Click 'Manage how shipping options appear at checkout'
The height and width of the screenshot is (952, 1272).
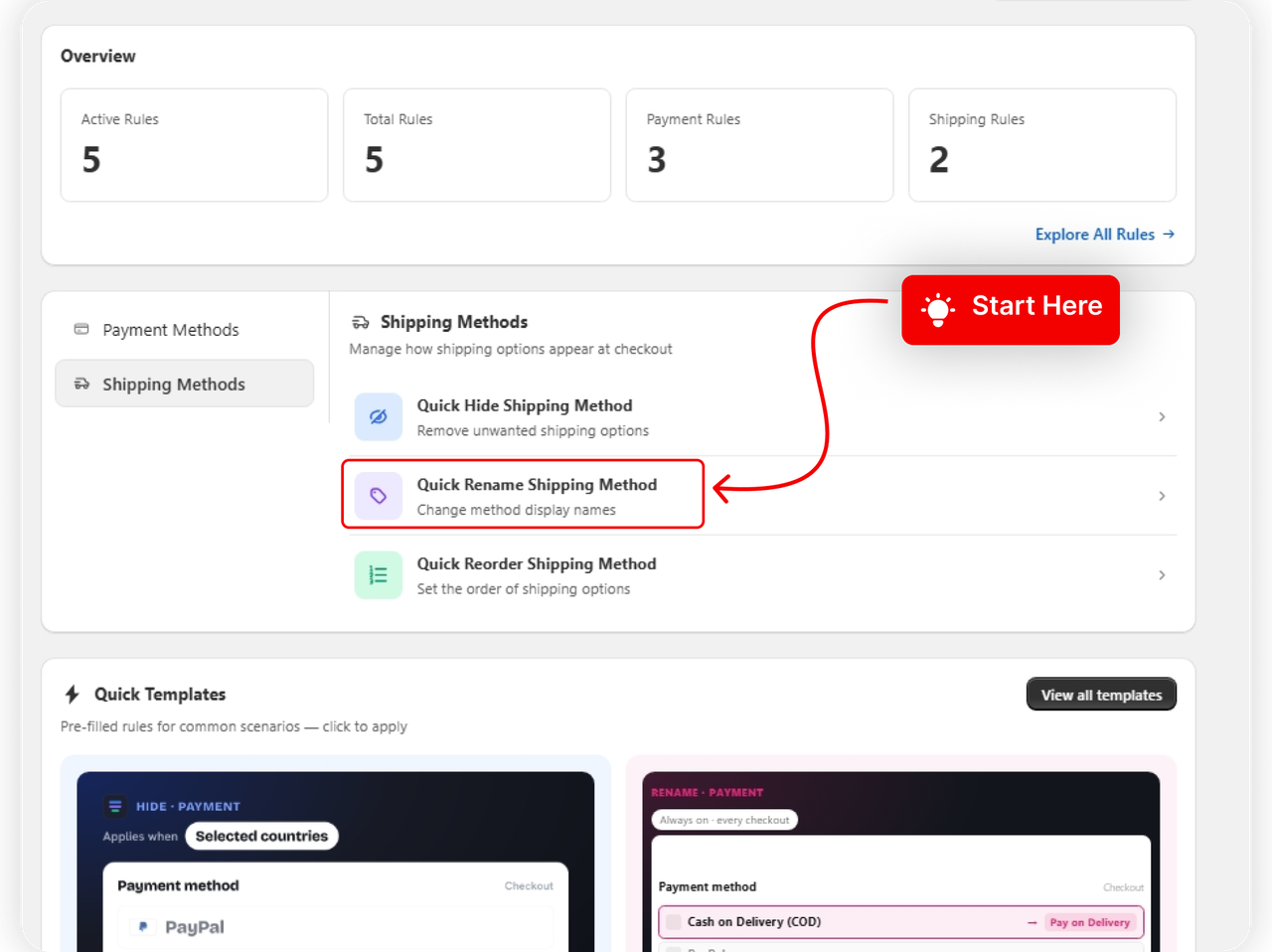tap(511, 349)
